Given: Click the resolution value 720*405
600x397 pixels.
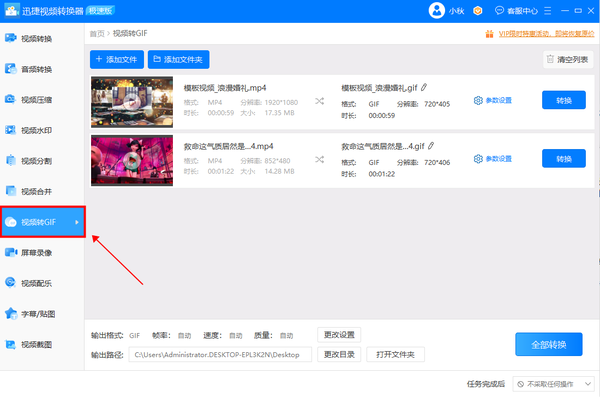Looking at the screenshot, I should pyautogui.click(x=437, y=104).
